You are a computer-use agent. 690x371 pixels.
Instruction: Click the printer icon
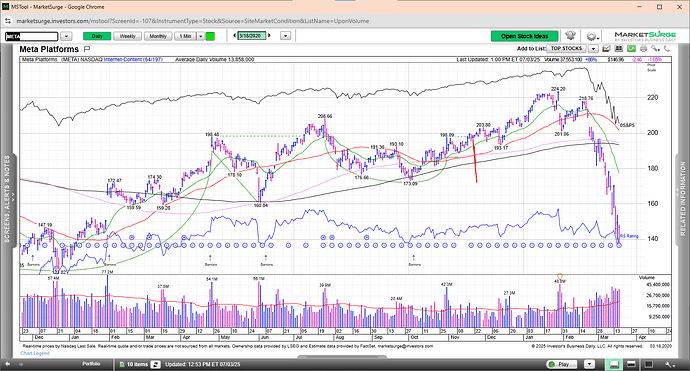(x=644, y=48)
